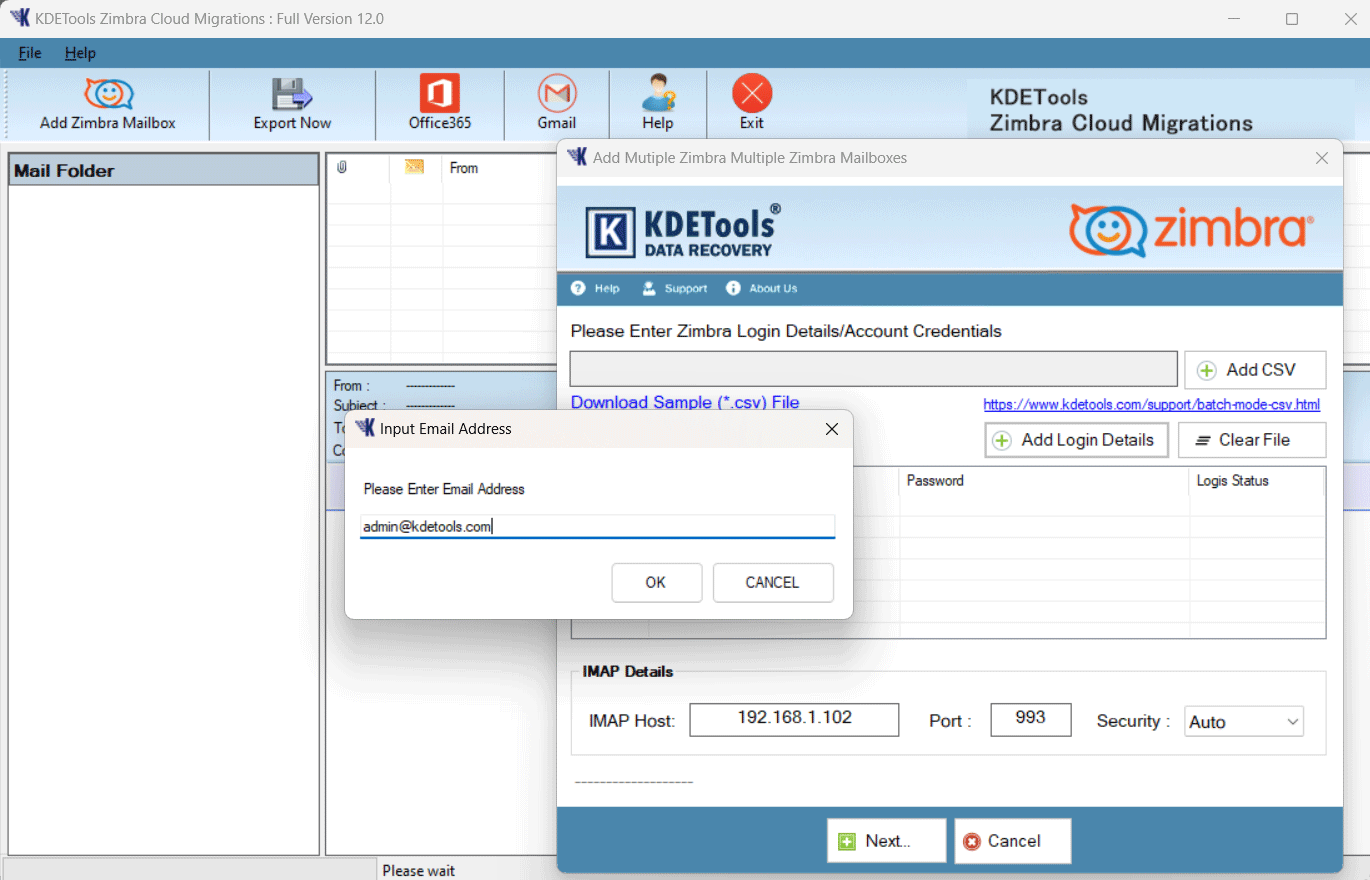Click the Mail Folder panel header
This screenshot has height=880, width=1370.
point(164,170)
